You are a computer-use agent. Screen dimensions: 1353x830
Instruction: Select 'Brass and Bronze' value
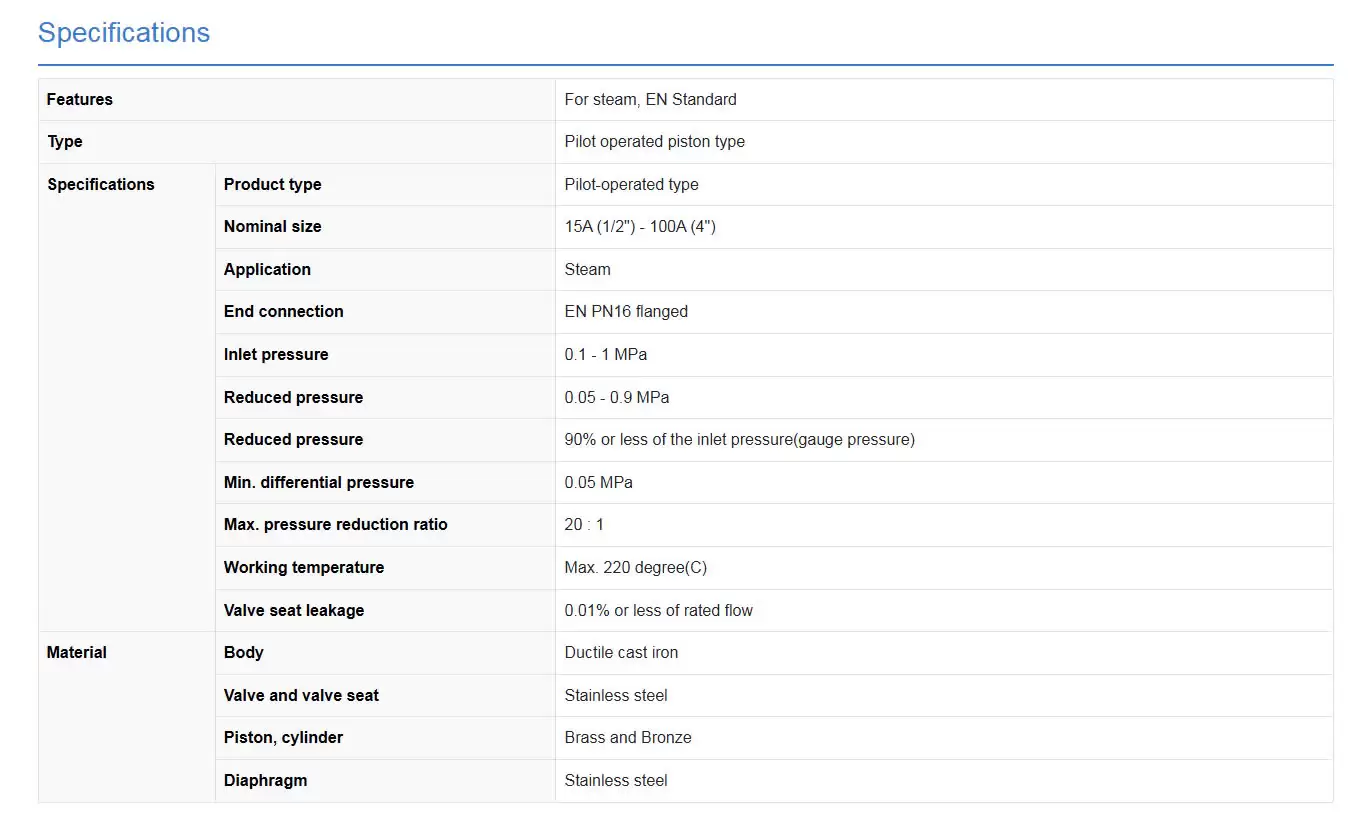click(x=628, y=738)
